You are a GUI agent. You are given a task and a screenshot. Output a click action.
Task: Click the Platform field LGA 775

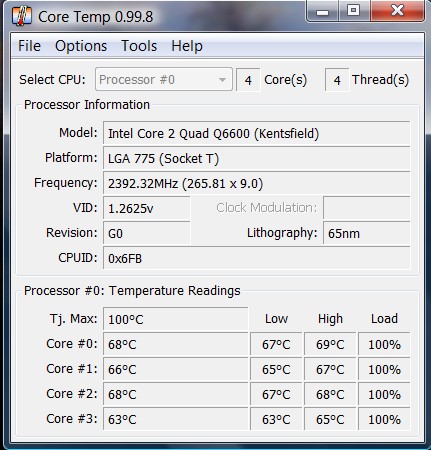pos(256,159)
